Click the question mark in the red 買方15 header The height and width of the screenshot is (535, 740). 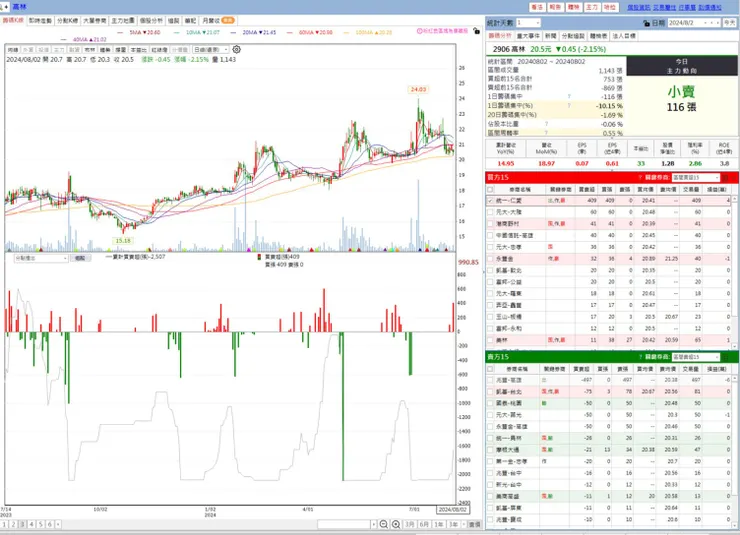(x=640, y=177)
